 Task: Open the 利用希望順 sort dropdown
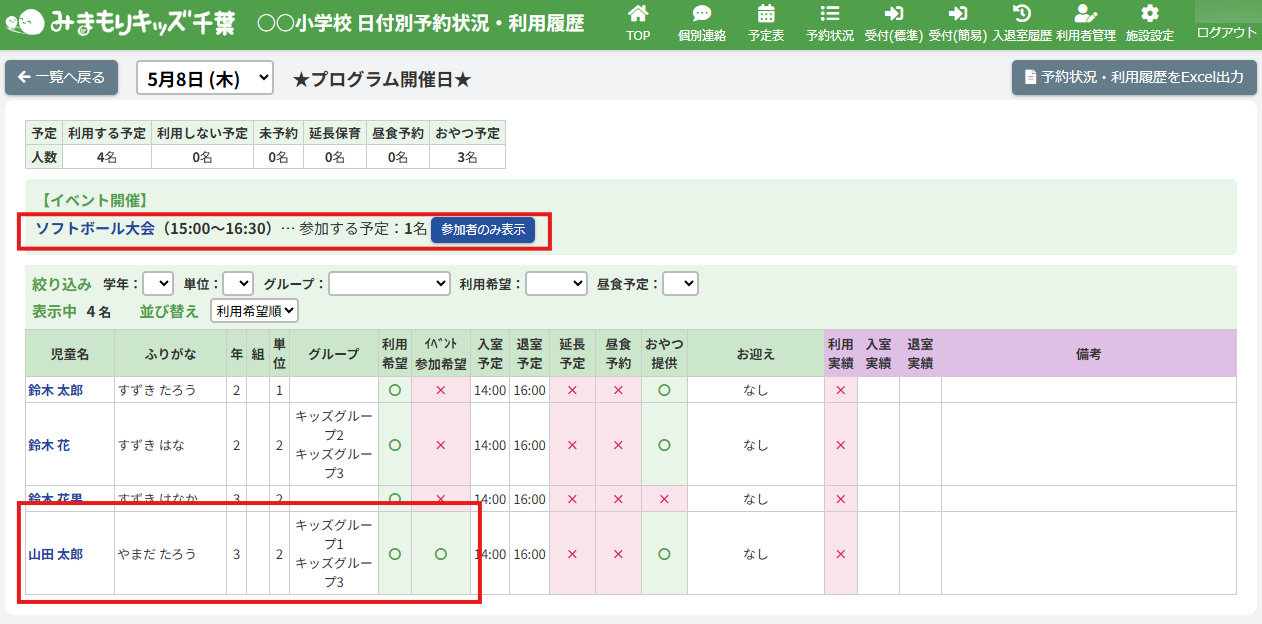254,311
